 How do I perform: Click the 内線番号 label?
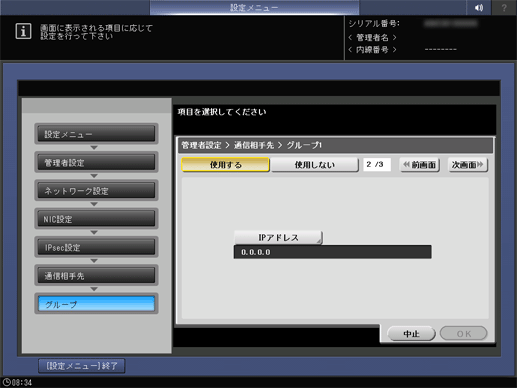point(372,50)
